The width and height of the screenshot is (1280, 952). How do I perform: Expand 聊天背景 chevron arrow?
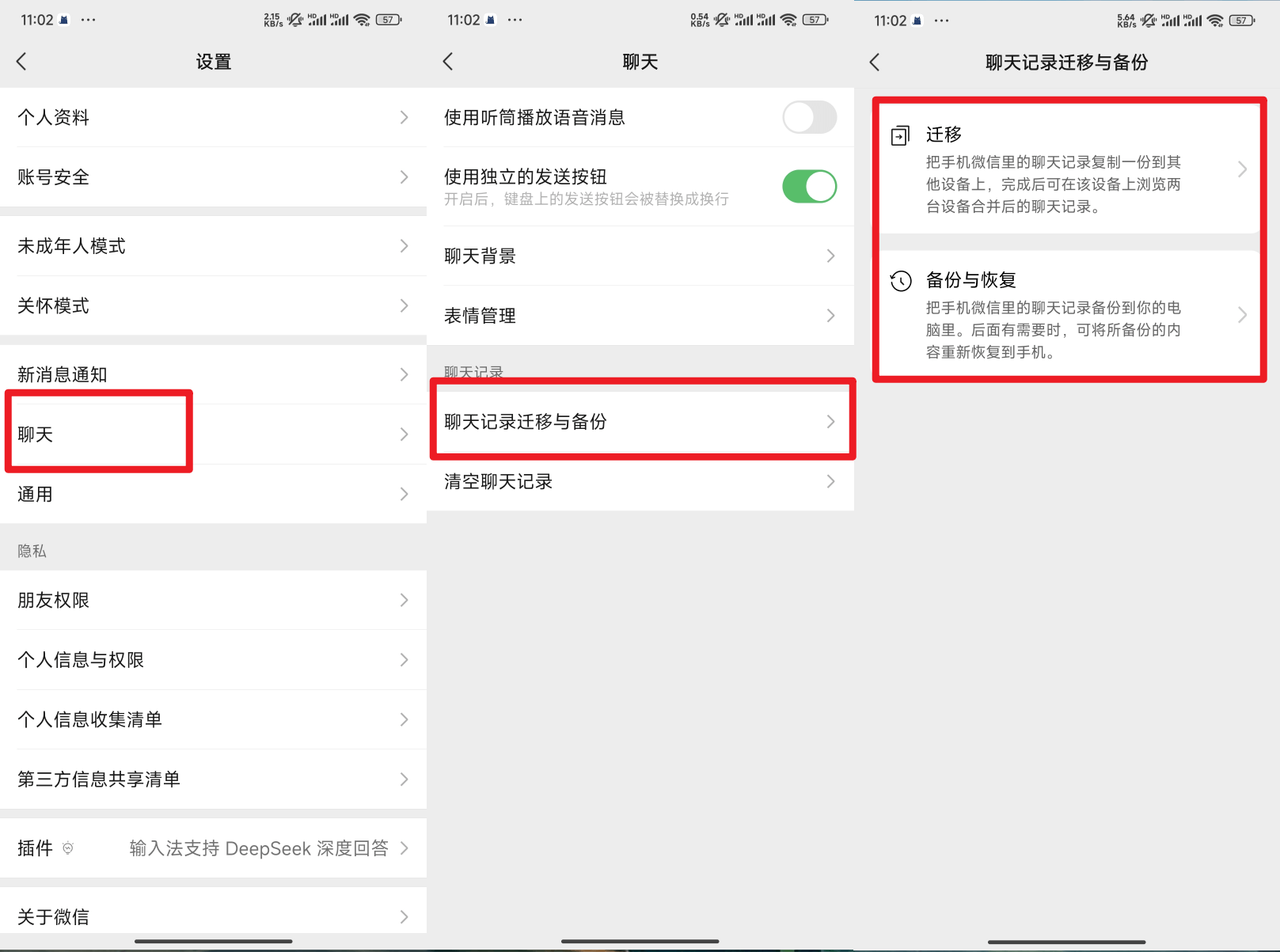[x=830, y=256]
